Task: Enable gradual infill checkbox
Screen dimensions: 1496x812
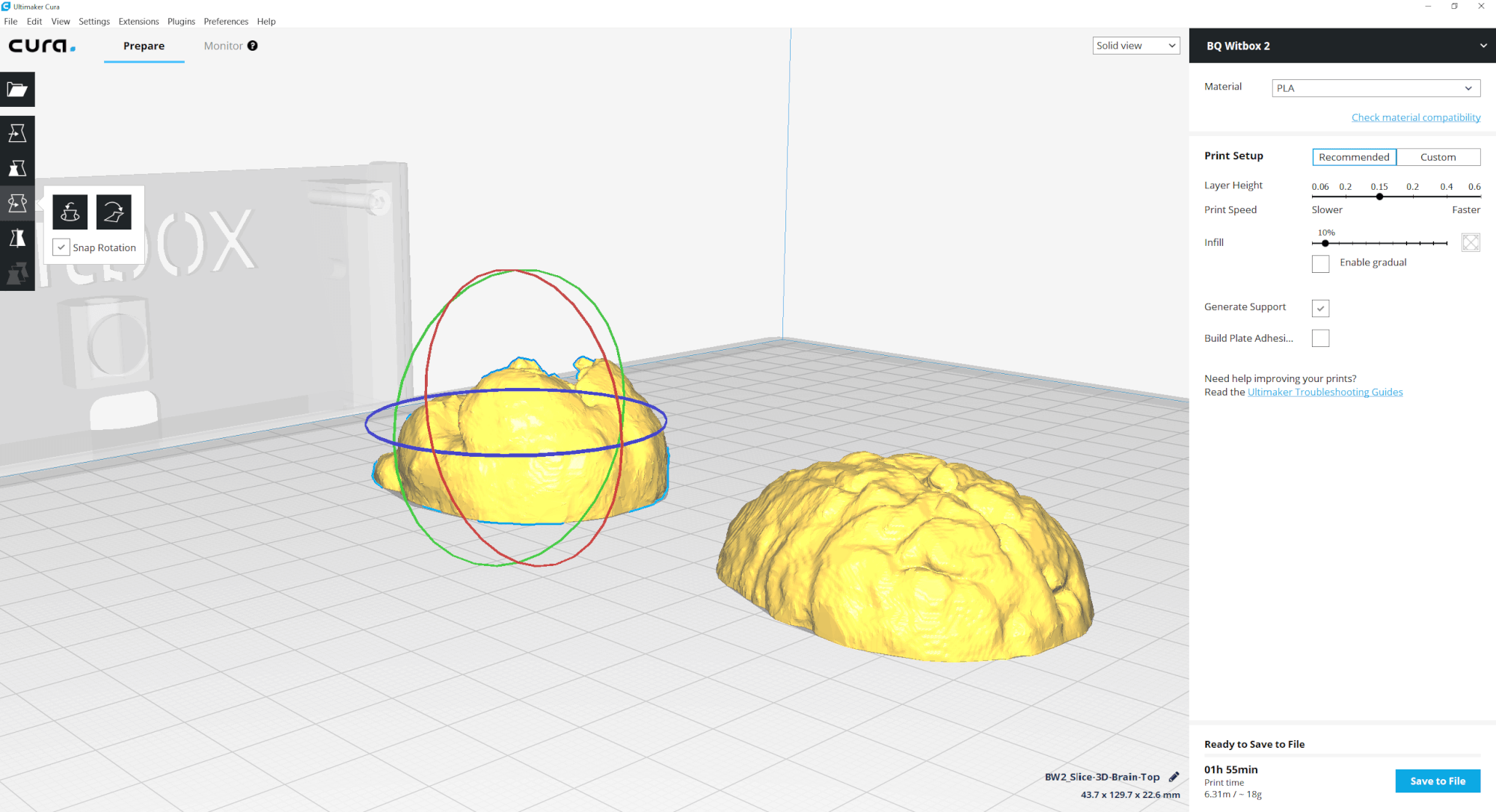Action: [x=1321, y=263]
